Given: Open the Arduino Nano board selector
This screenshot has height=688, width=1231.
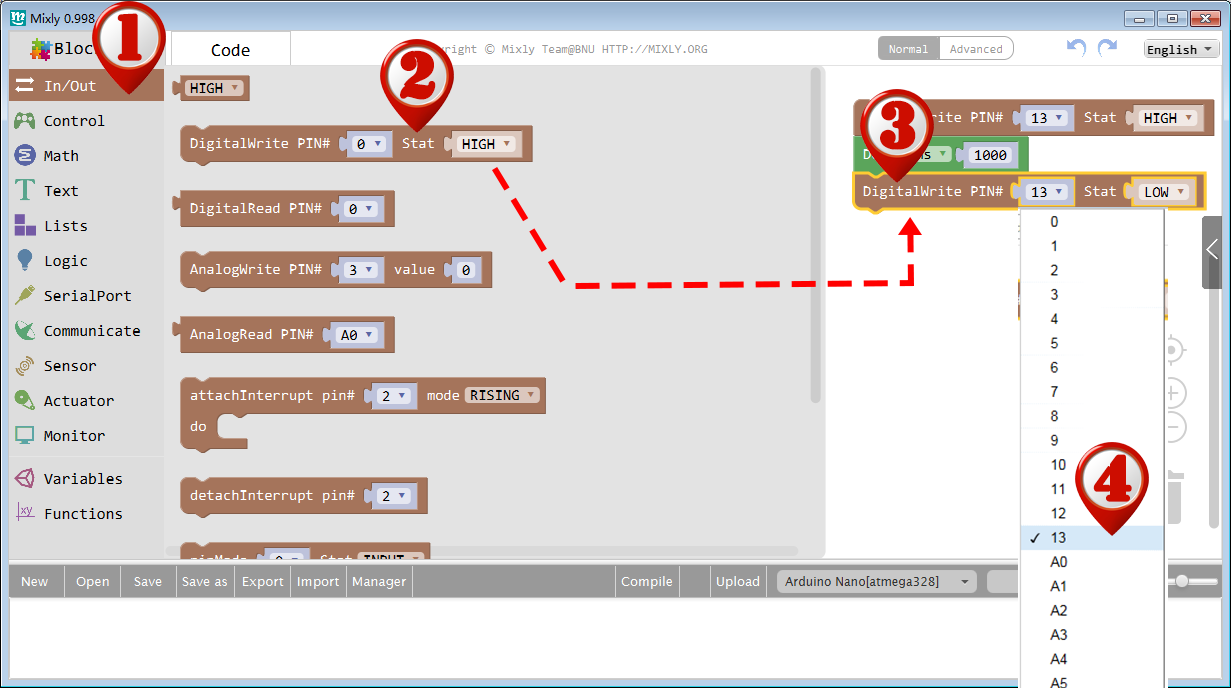Looking at the screenshot, I should coord(876,581).
